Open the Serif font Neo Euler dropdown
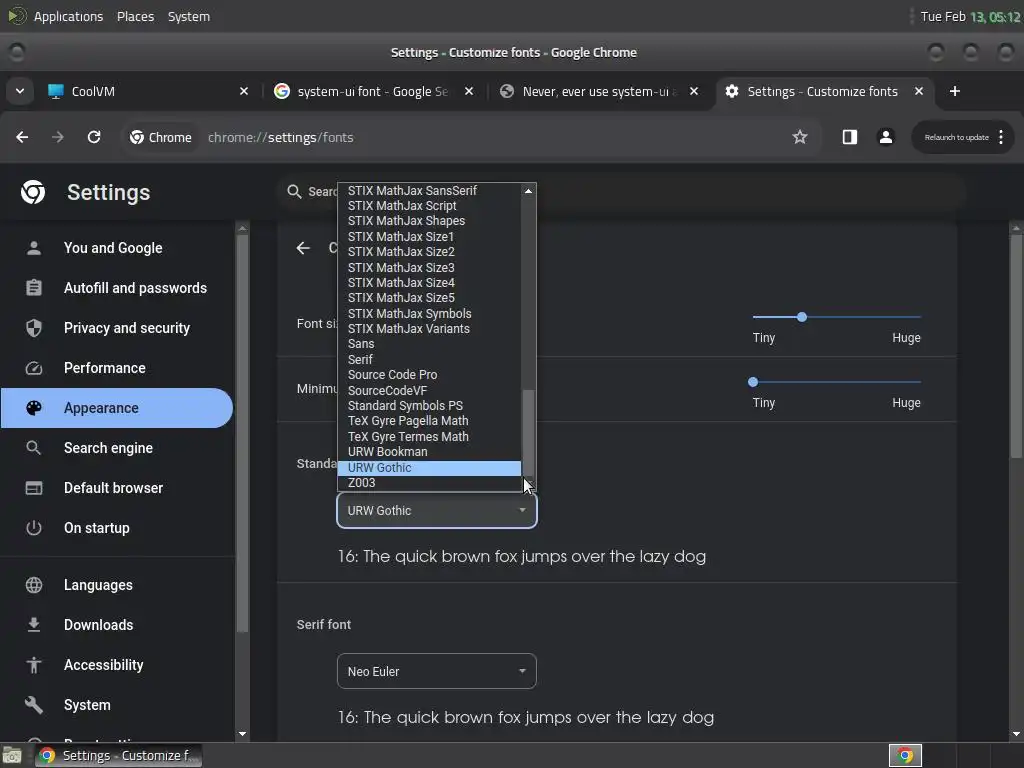The height and width of the screenshot is (768, 1024). (437, 671)
